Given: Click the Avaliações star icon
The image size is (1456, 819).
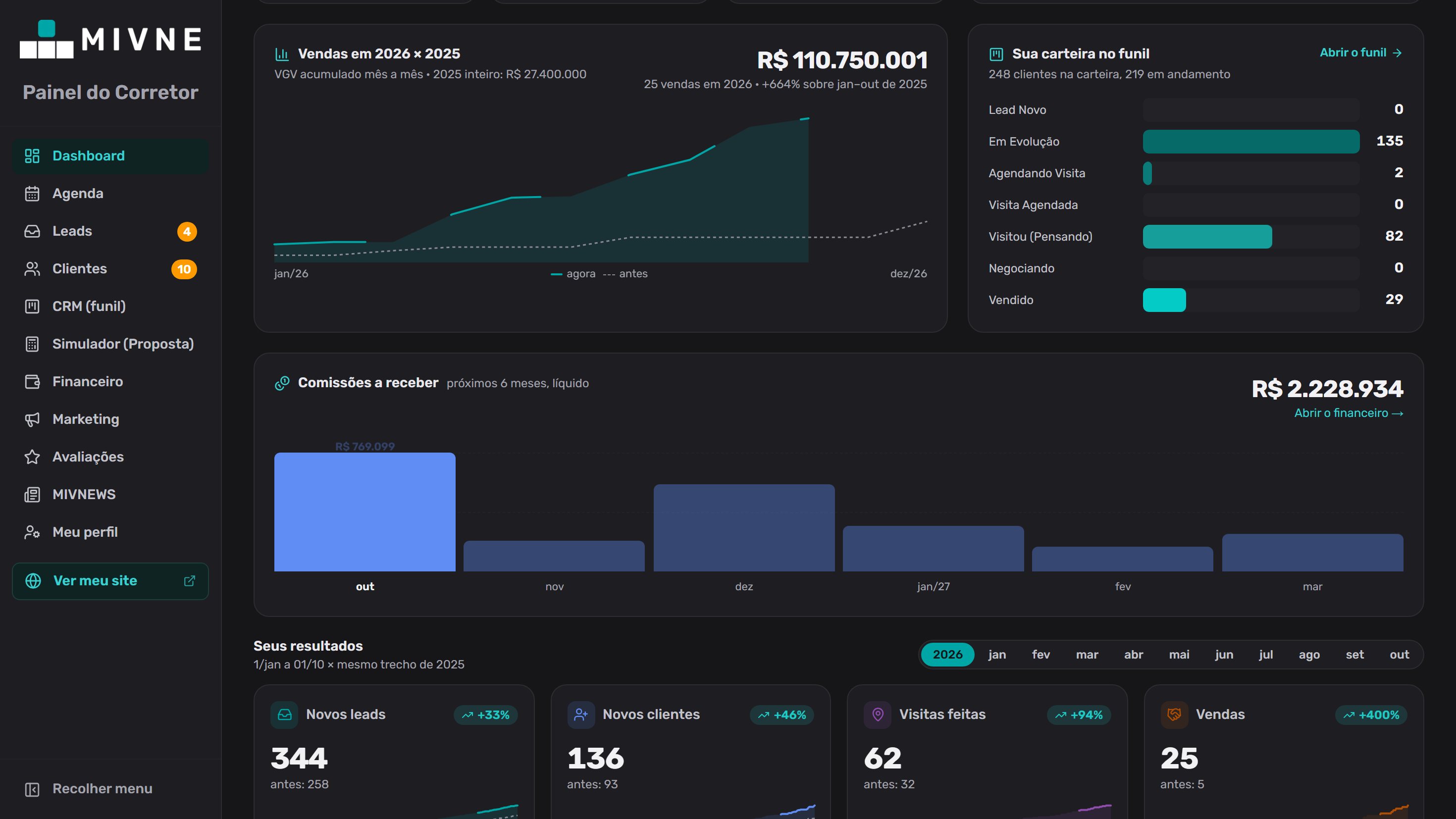Looking at the screenshot, I should click(x=32, y=457).
